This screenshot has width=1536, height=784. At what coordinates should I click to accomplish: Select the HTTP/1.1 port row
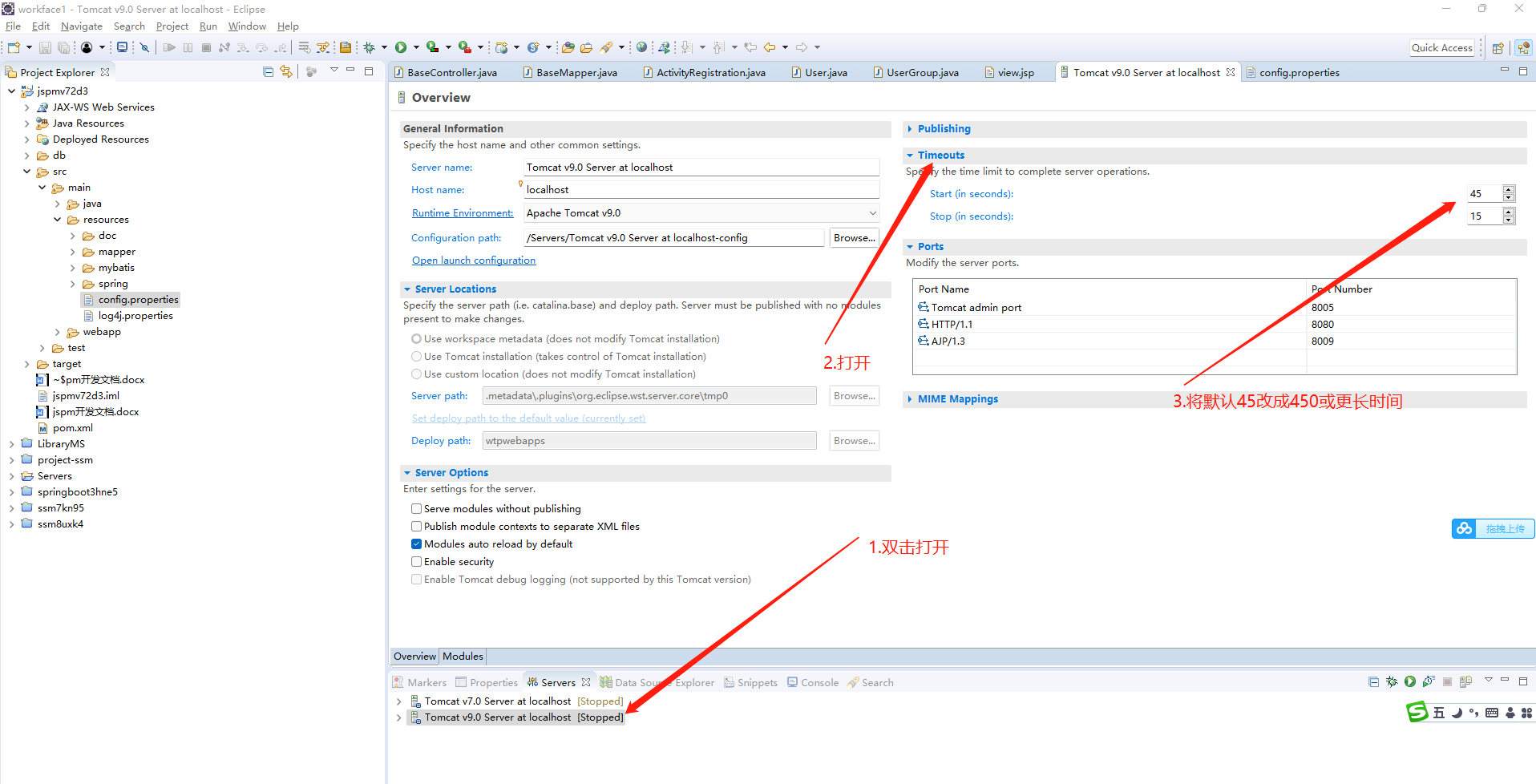(1215, 325)
